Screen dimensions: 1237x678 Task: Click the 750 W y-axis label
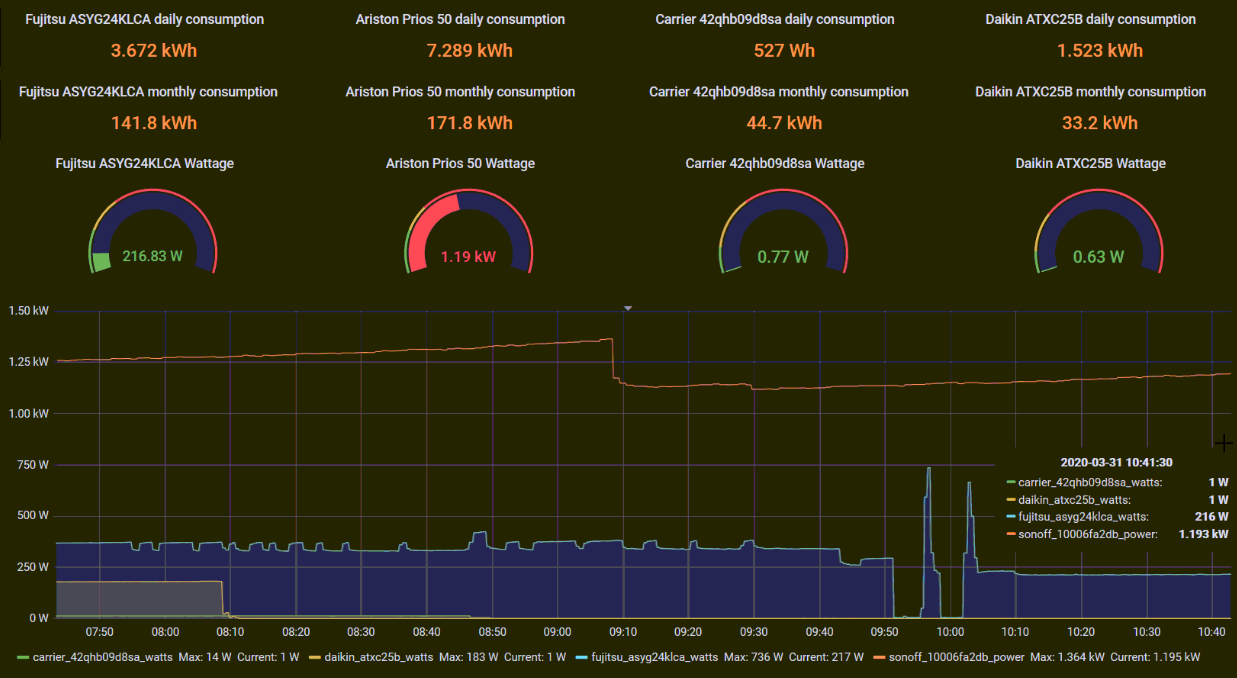[x=32, y=465]
